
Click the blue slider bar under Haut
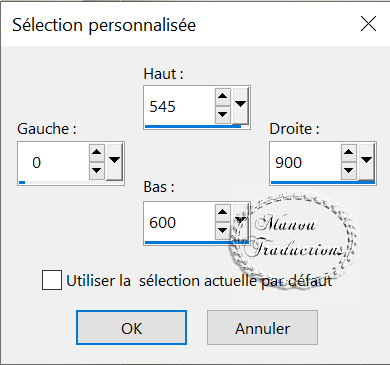[x=193, y=127]
